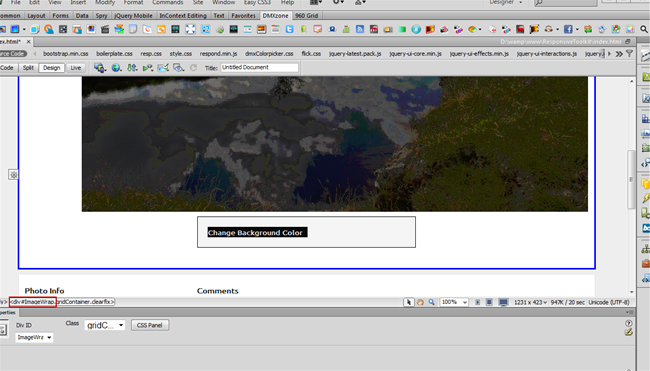This screenshot has height=371, width=650.
Task: Click the CSS Panel button
Action: pyautogui.click(x=150, y=325)
